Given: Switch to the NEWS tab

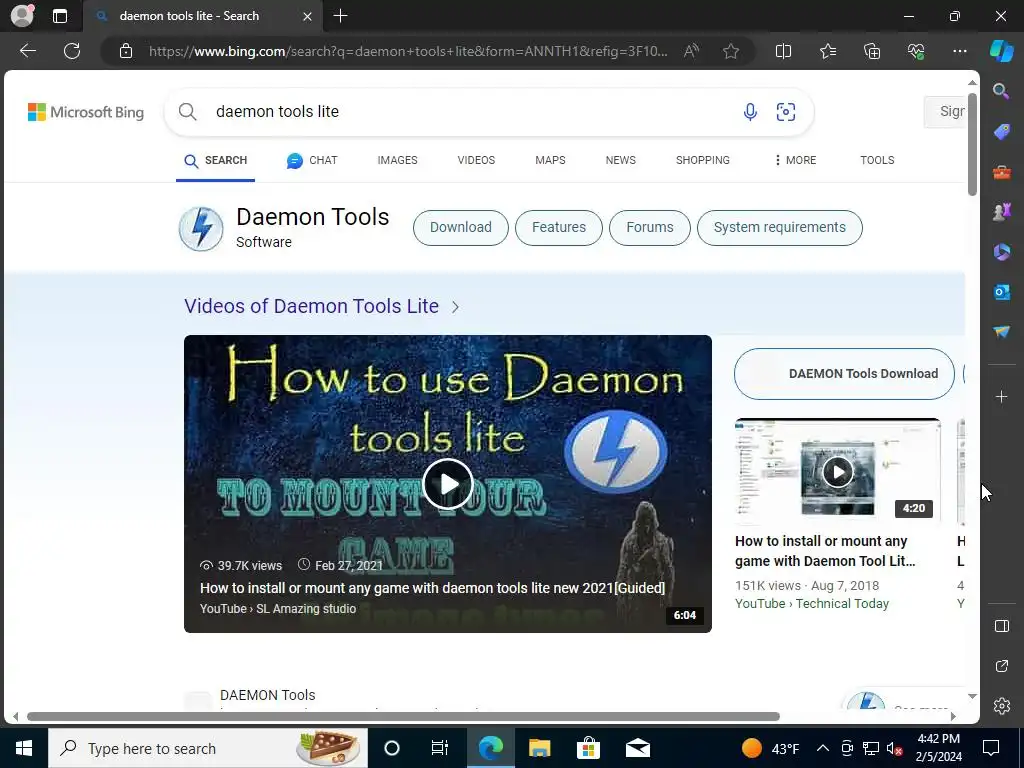Looking at the screenshot, I should click(620, 161).
